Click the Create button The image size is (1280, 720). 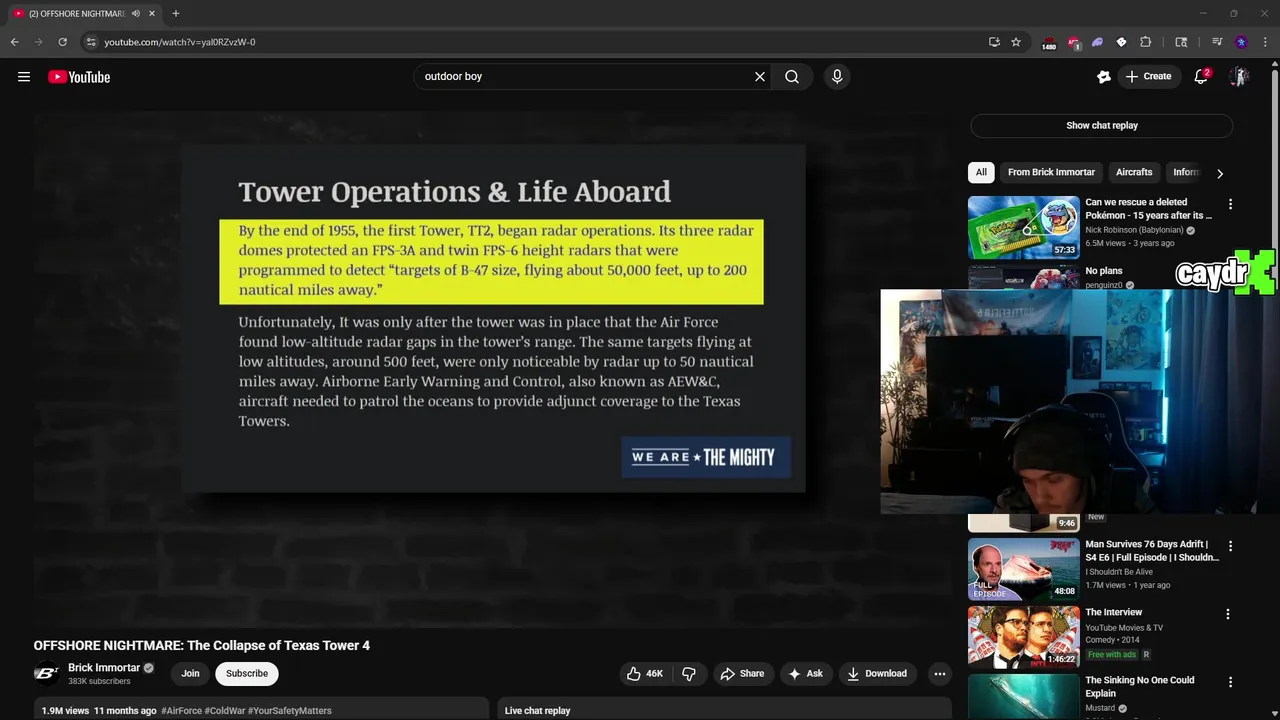click(1148, 76)
